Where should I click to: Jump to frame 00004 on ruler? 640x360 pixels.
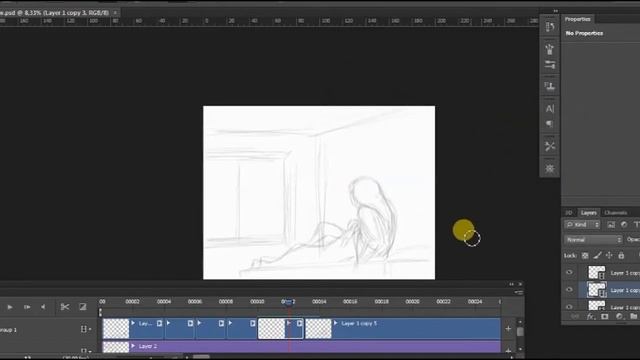(x=164, y=302)
